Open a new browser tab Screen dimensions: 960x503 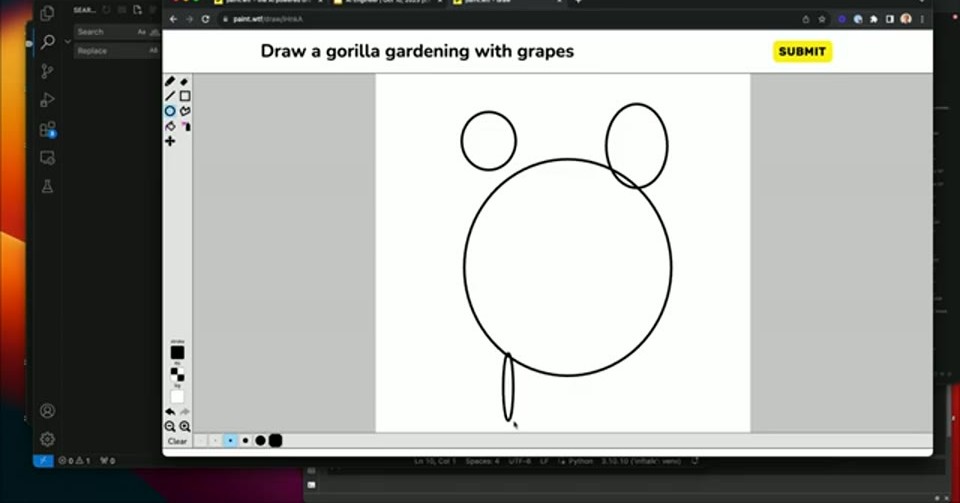coord(578,2)
